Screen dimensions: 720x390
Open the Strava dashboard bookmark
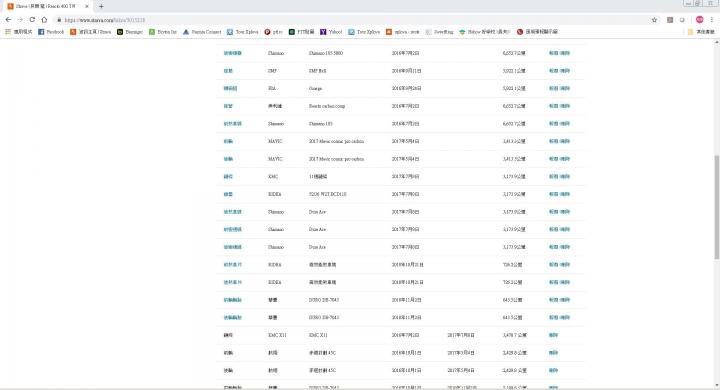click(x=90, y=32)
